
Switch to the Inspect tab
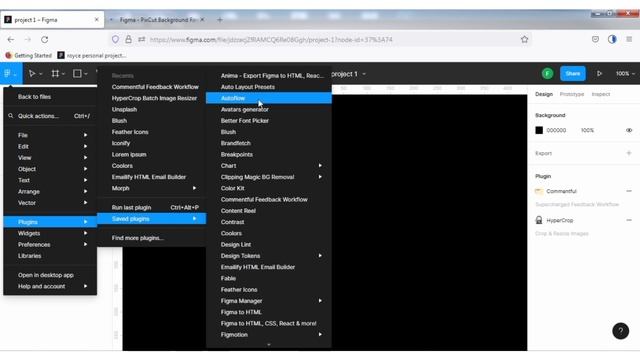[600, 94]
